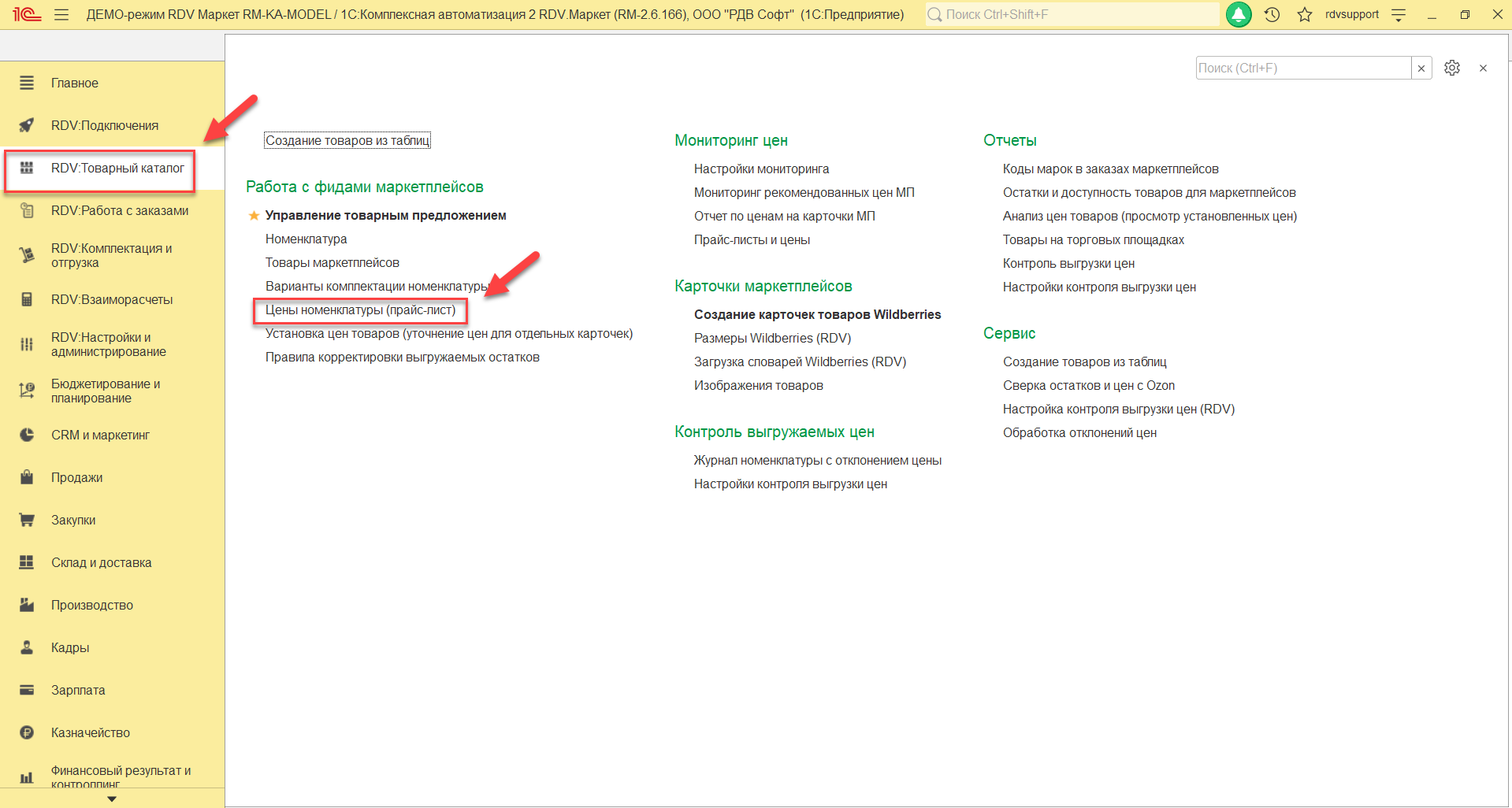This screenshot has width=1512, height=808.
Task: Clear the section search field with X
Action: point(1421,69)
